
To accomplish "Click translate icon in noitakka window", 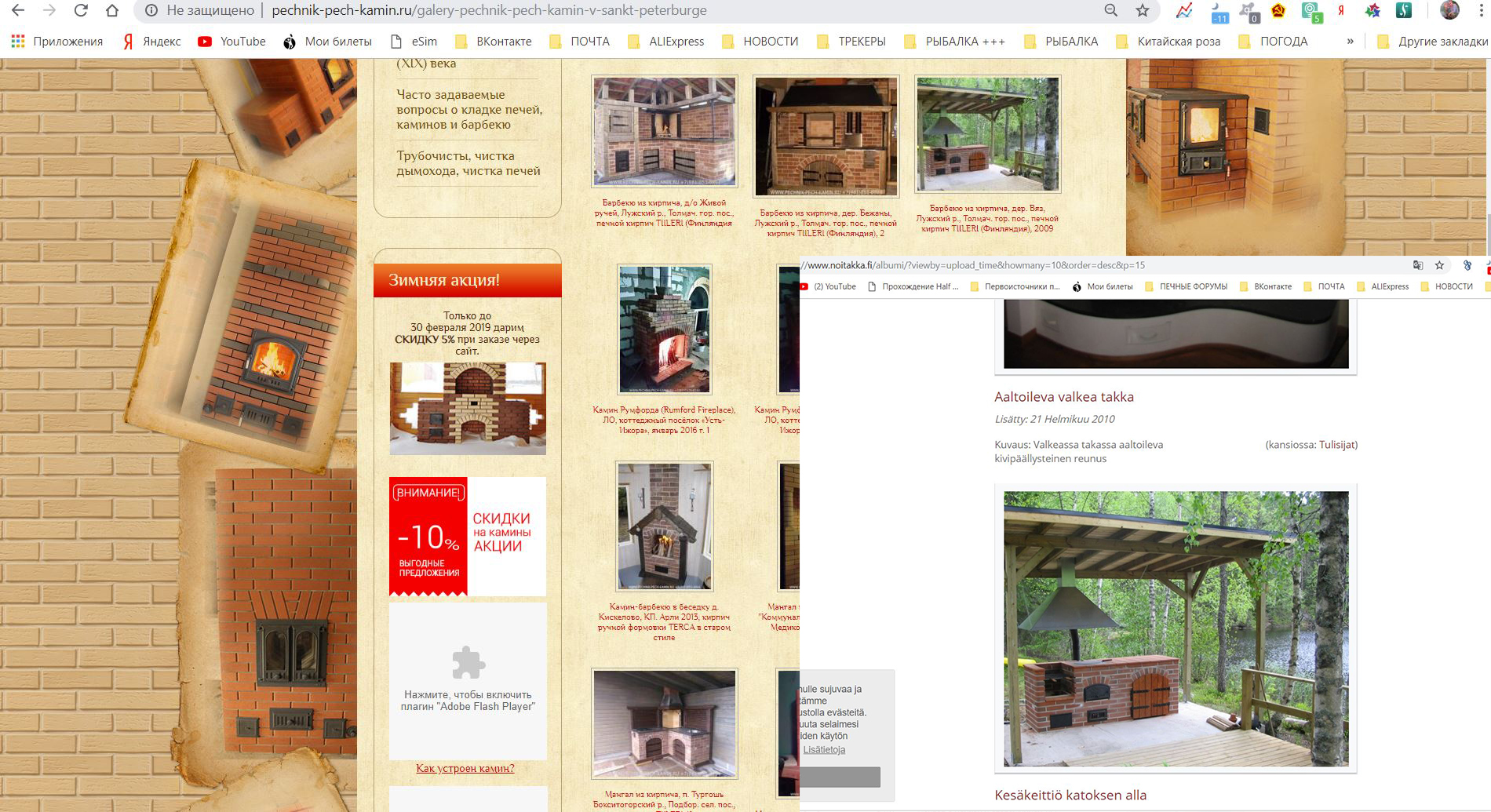I will click(1417, 265).
